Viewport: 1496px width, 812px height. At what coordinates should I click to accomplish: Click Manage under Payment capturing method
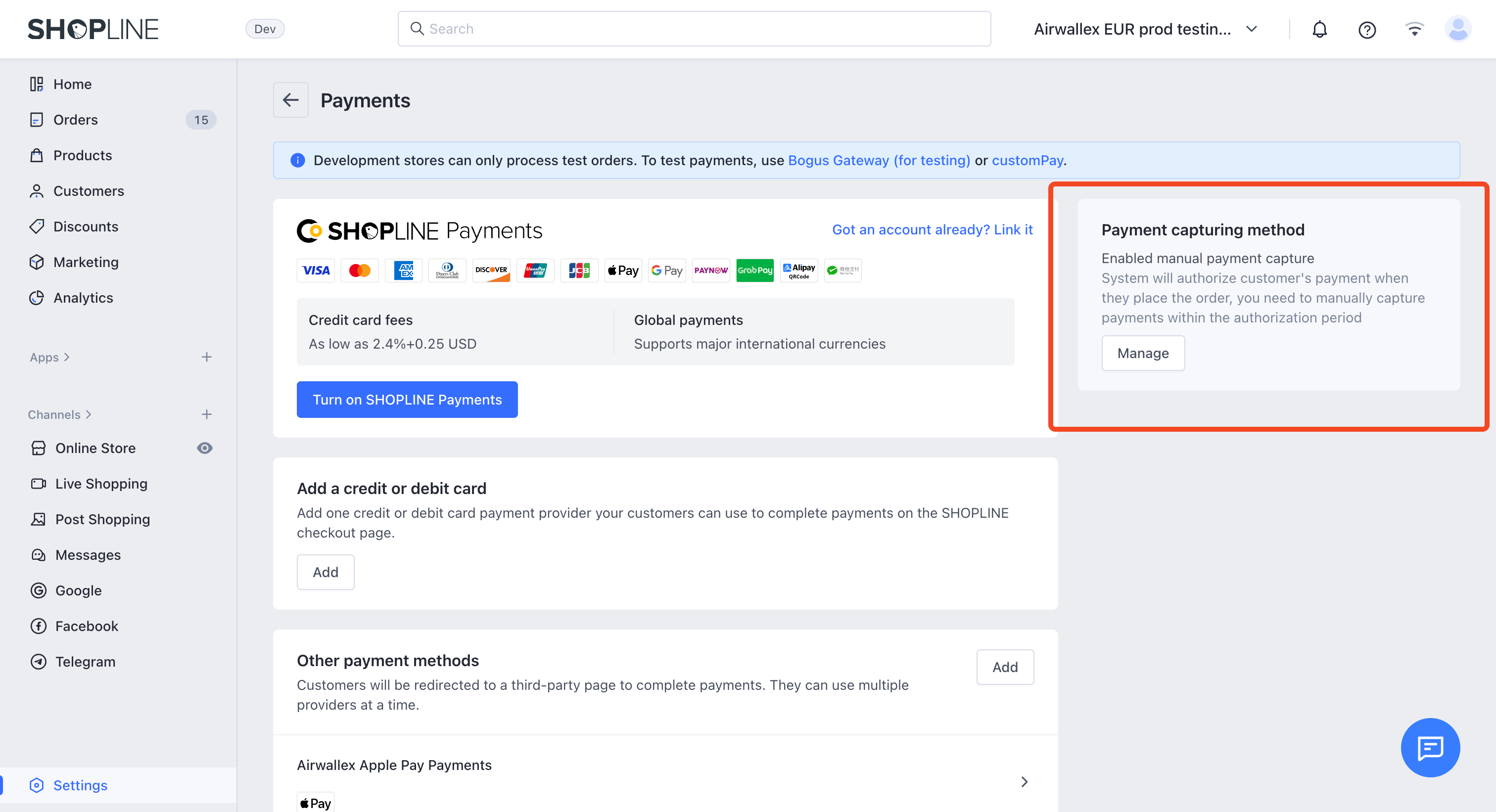pos(1142,353)
